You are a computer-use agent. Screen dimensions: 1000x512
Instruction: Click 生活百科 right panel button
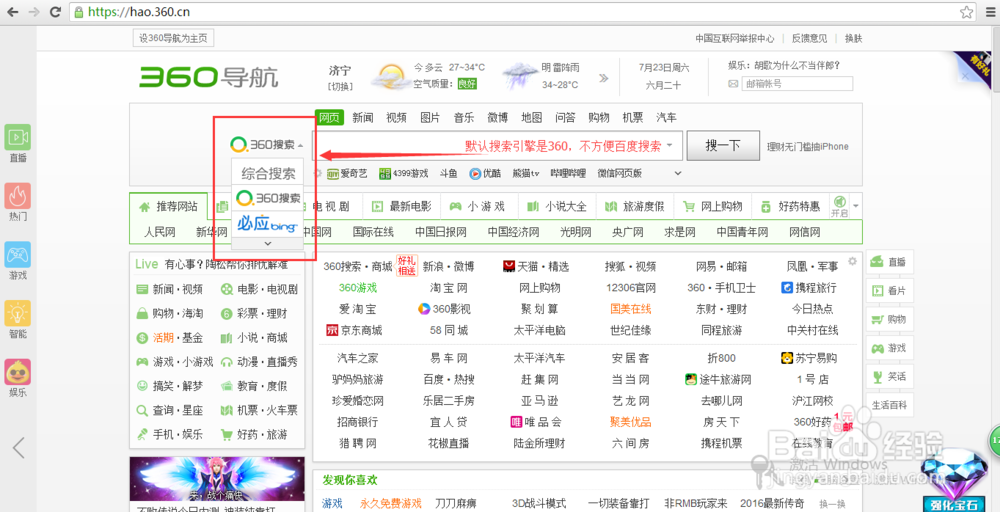pyautogui.click(x=889, y=405)
